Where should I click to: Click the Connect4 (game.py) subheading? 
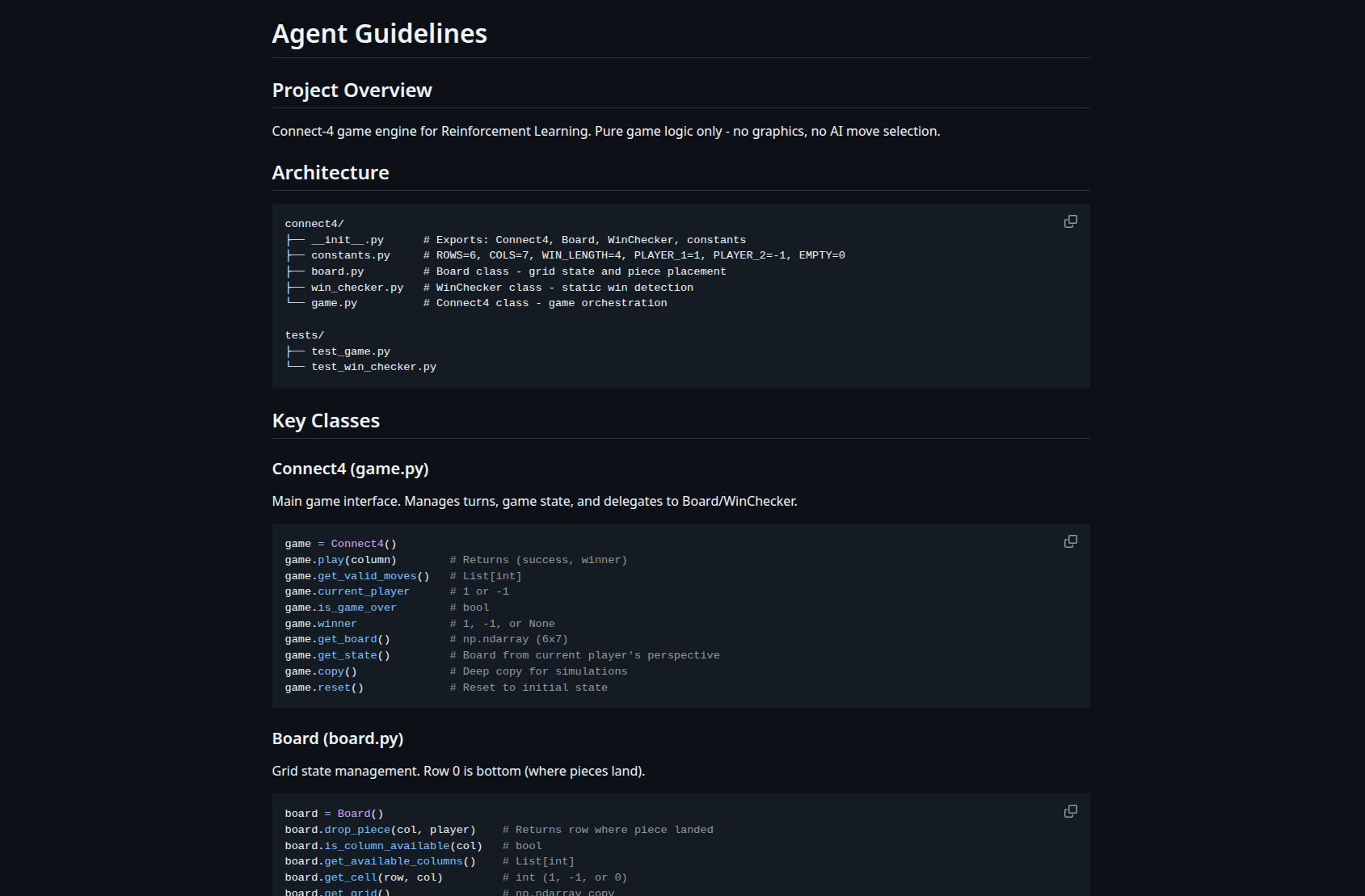pos(350,469)
